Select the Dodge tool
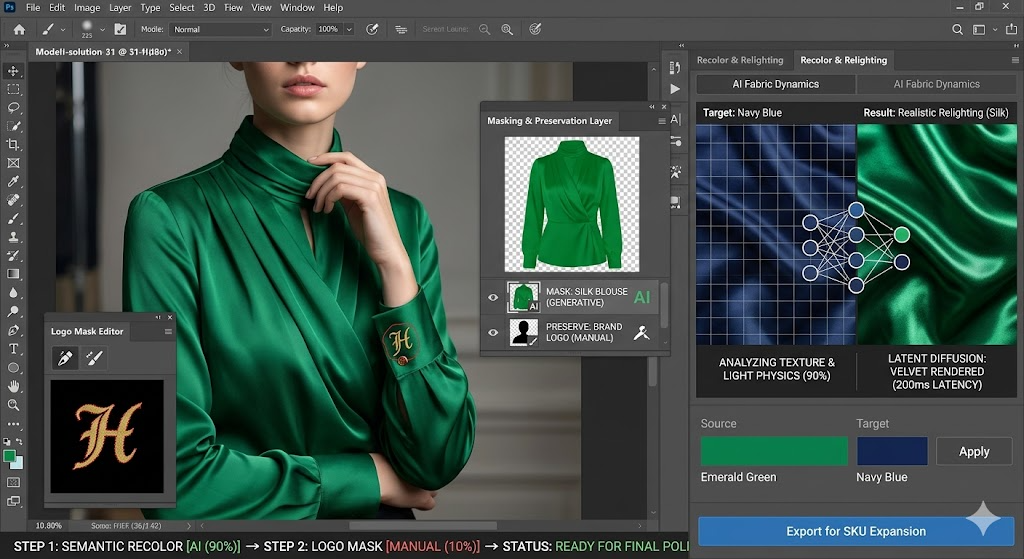This screenshot has width=1024, height=559. [13, 311]
